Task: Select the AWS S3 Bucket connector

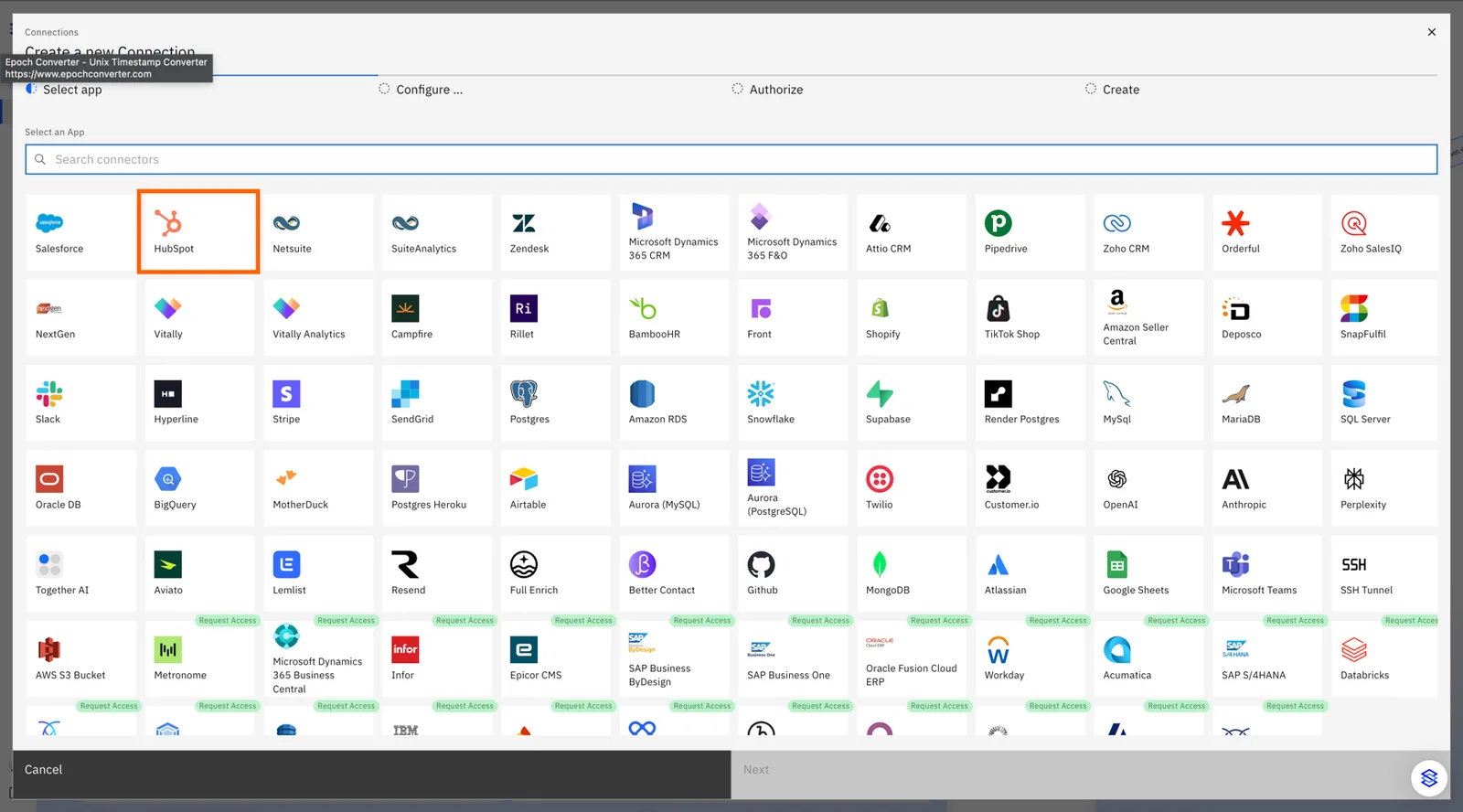Action: click(80, 658)
